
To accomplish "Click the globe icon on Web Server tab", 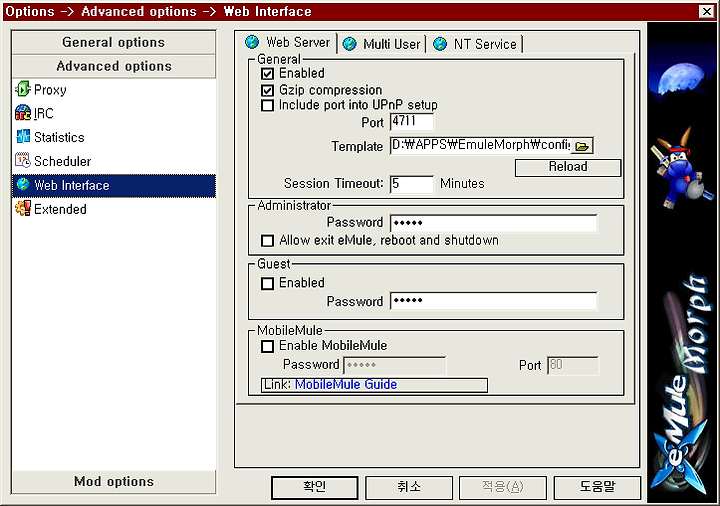I will click(252, 42).
